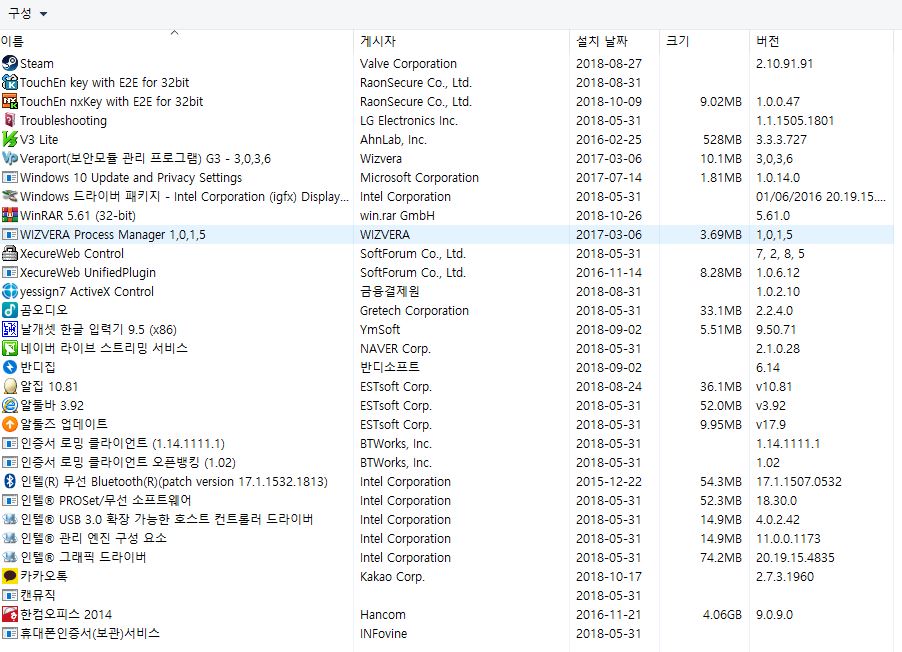This screenshot has width=902, height=652.
Task: Sort list by 게시자 column header
Action: coord(377,42)
